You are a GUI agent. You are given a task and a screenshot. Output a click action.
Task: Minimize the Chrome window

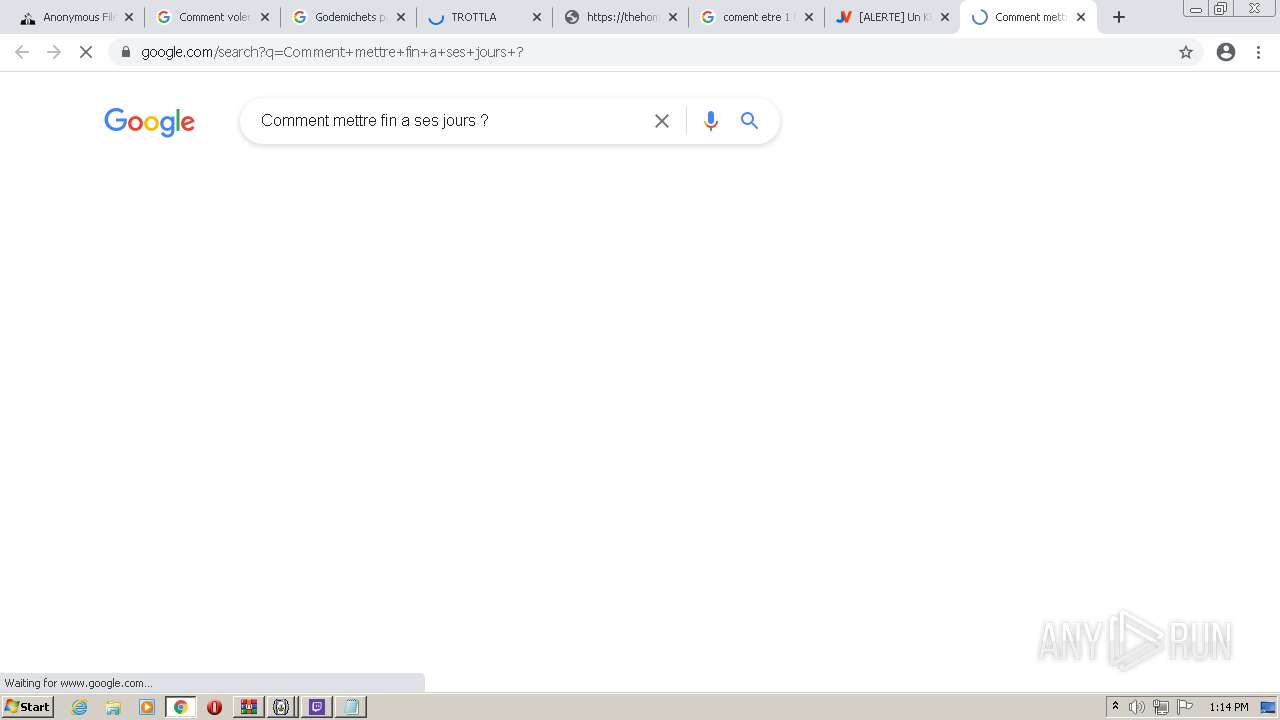tap(1196, 9)
